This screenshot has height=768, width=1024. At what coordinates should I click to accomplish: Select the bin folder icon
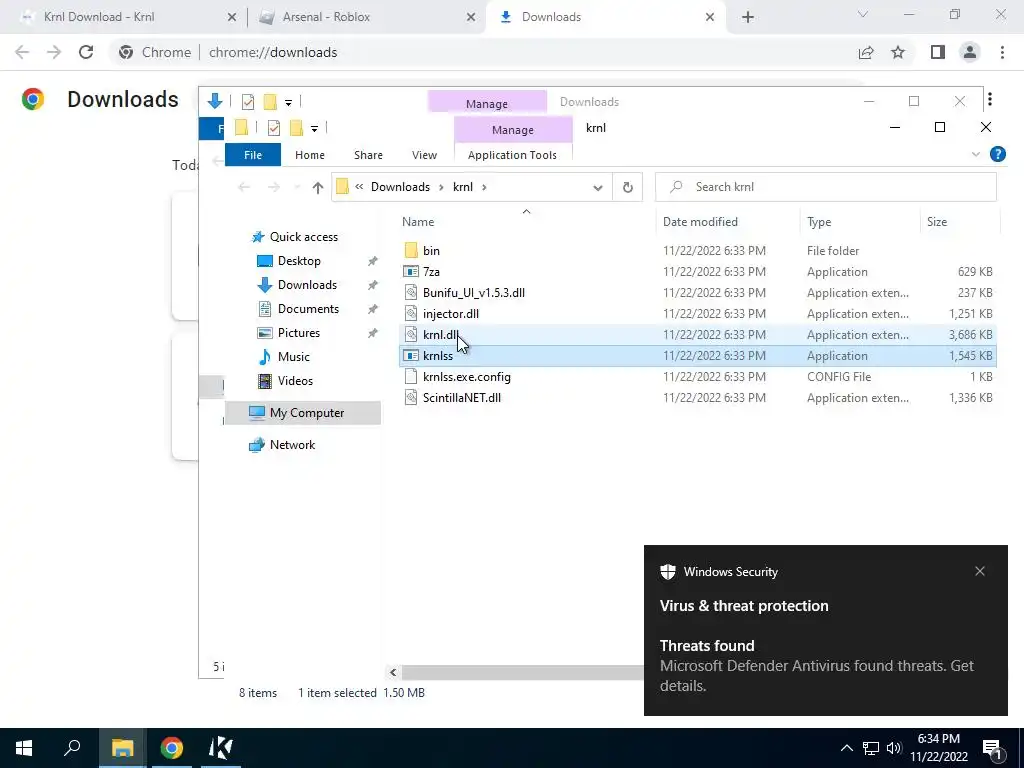click(411, 251)
